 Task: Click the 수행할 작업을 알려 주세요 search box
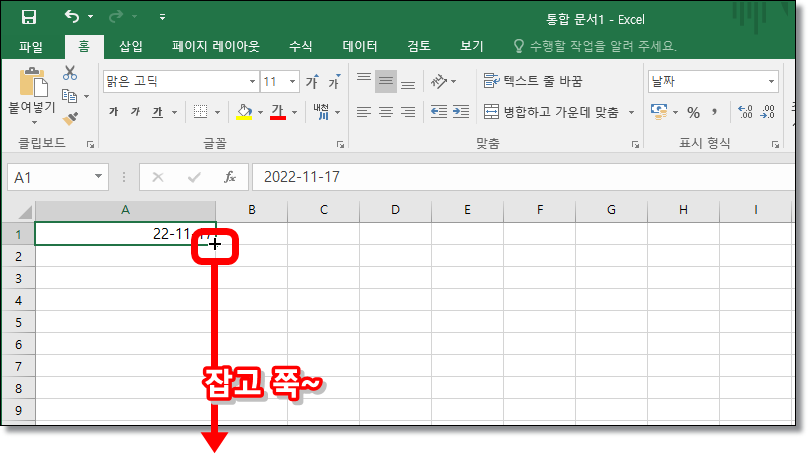(x=595, y=46)
